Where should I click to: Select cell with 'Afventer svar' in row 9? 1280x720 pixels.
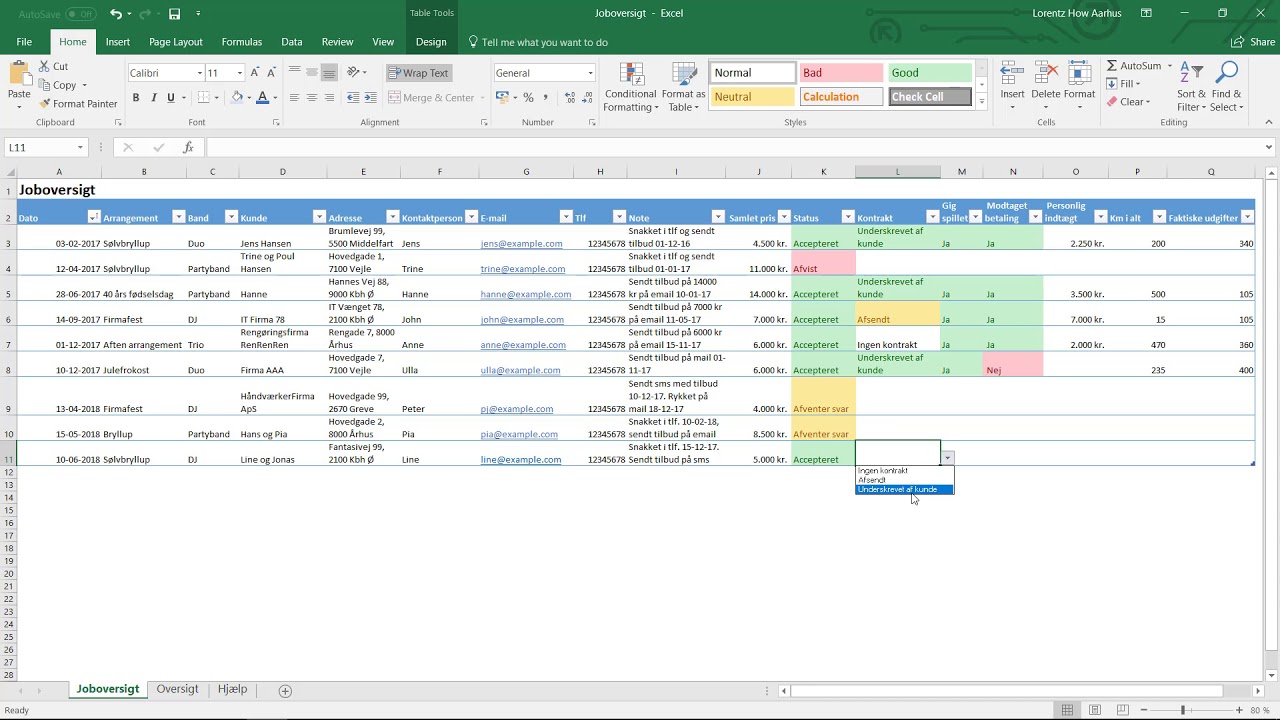pos(823,397)
